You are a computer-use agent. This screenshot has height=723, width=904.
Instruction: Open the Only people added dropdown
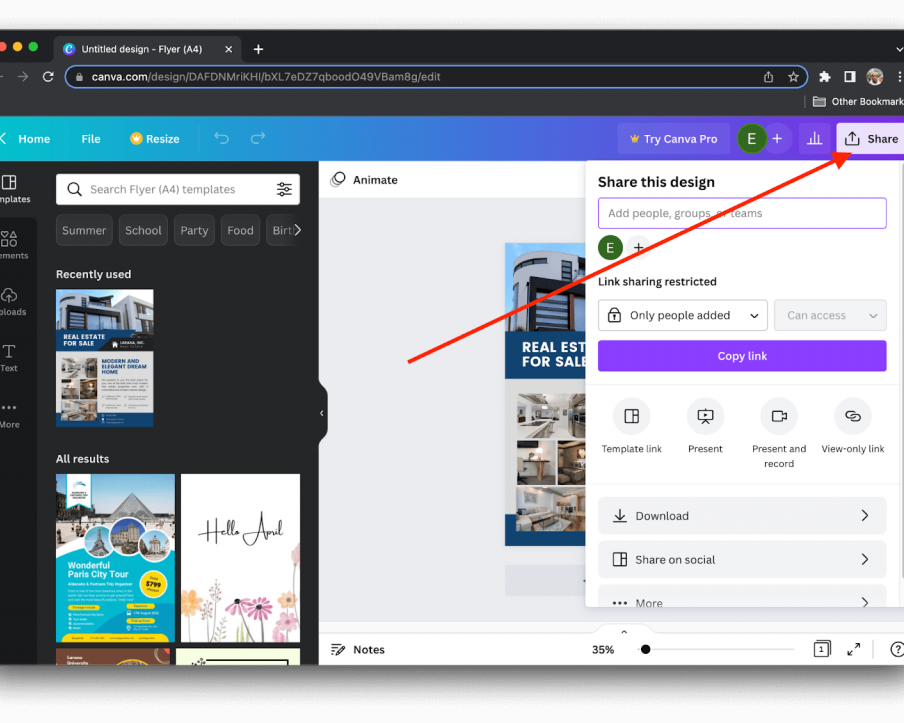click(x=682, y=315)
